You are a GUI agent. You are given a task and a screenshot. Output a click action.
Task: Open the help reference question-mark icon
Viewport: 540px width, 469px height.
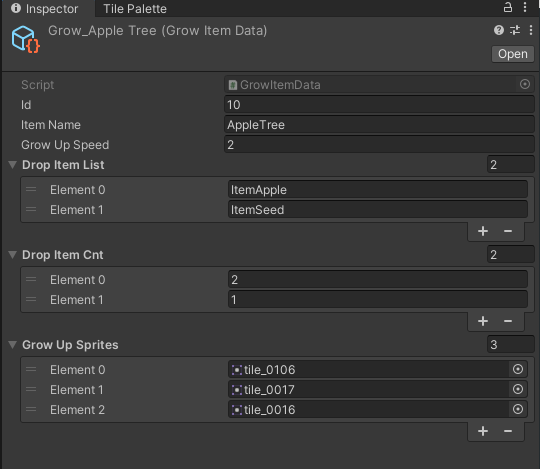(x=499, y=30)
